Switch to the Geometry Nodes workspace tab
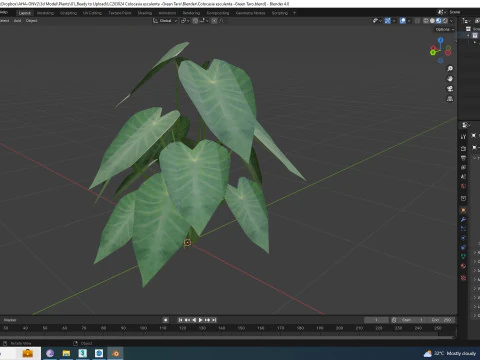Viewport: 480px width, 360px height. coord(251,13)
